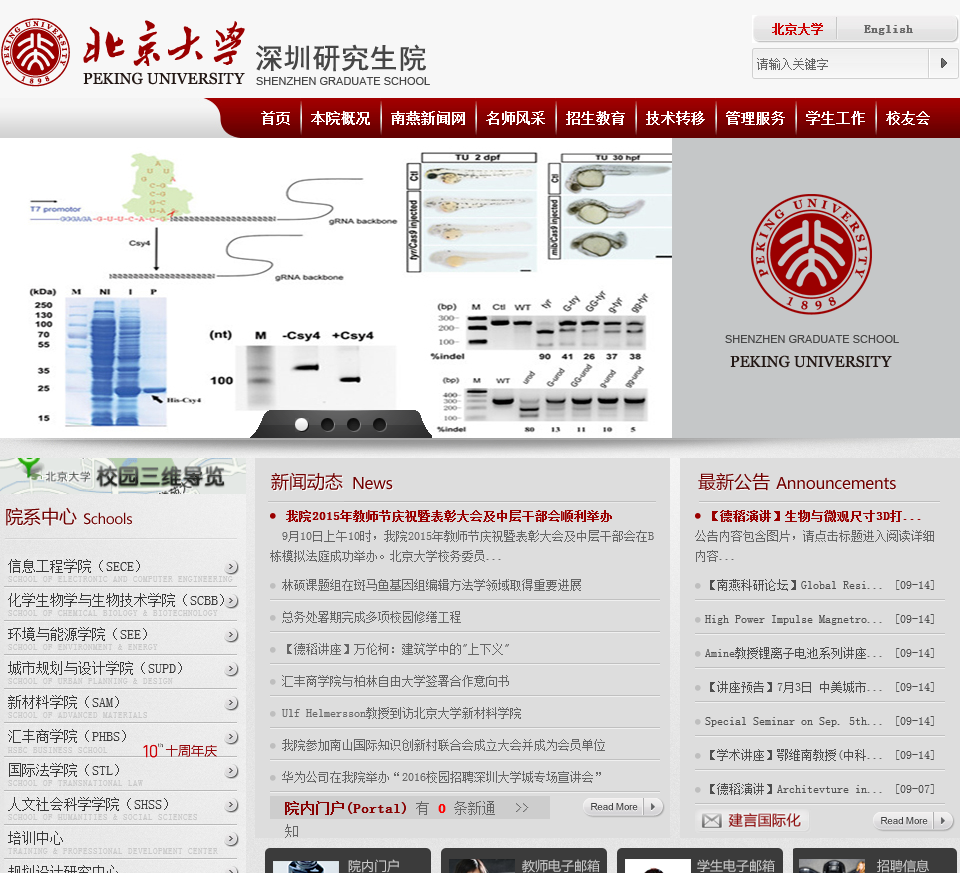The height and width of the screenshot is (873, 960).
Task: Open news 汇丰商学院与柏林自由大学签署合作意向书
Action: pos(396,681)
